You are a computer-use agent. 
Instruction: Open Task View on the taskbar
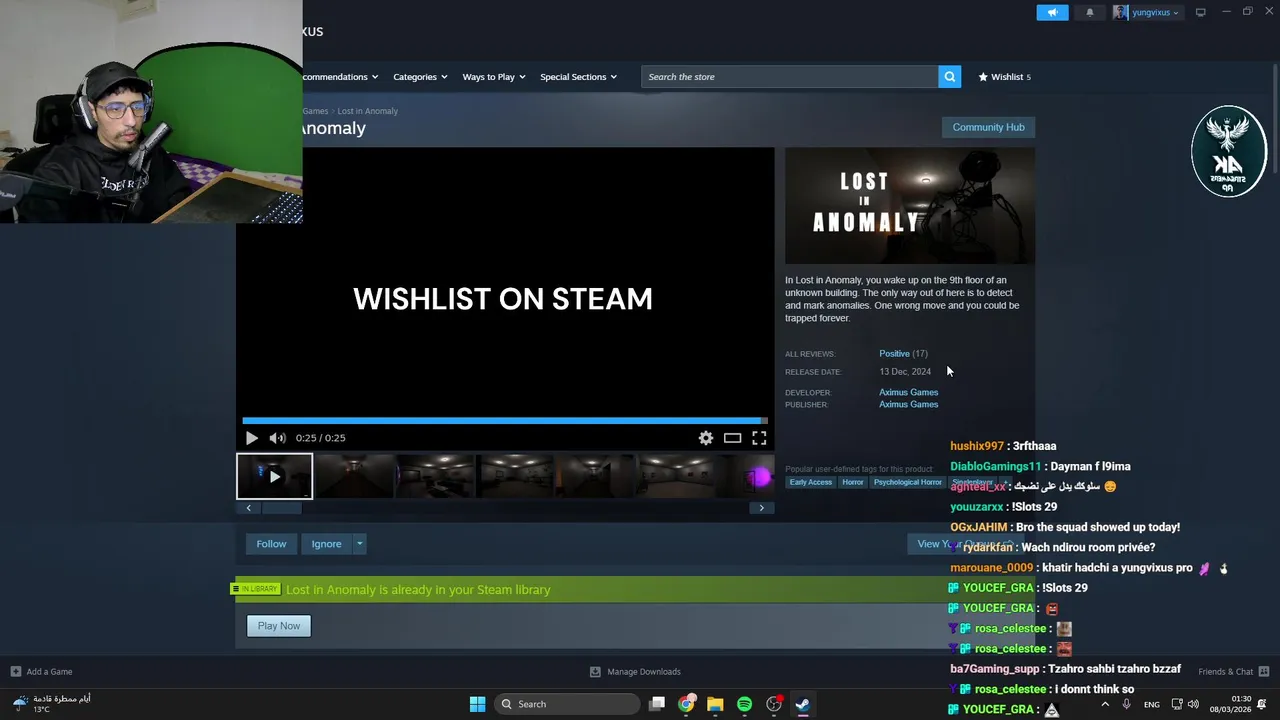tap(657, 704)
